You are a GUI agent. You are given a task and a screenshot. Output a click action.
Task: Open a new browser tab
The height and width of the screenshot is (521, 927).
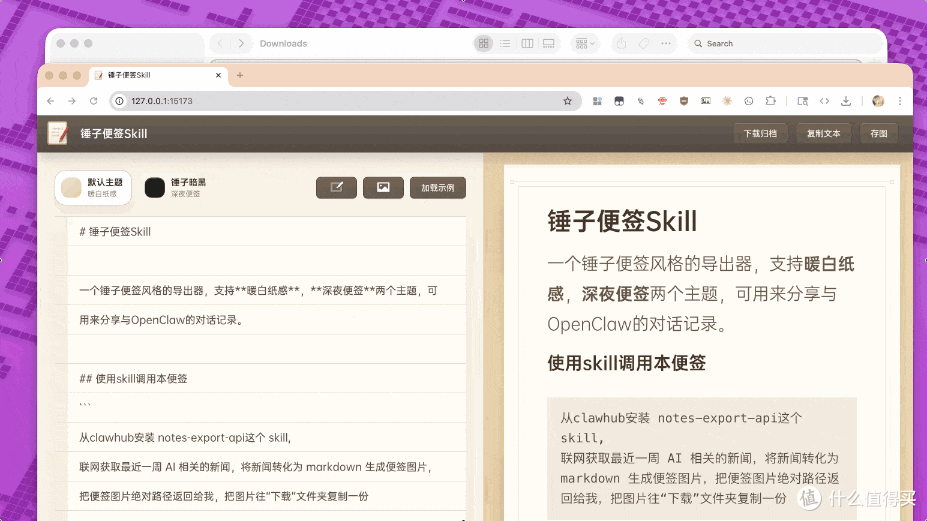pos(239,75)
